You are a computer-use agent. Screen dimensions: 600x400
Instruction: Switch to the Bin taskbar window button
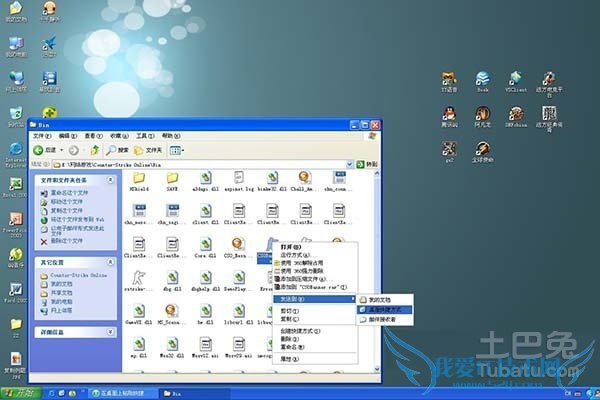(x=194, y=393)
